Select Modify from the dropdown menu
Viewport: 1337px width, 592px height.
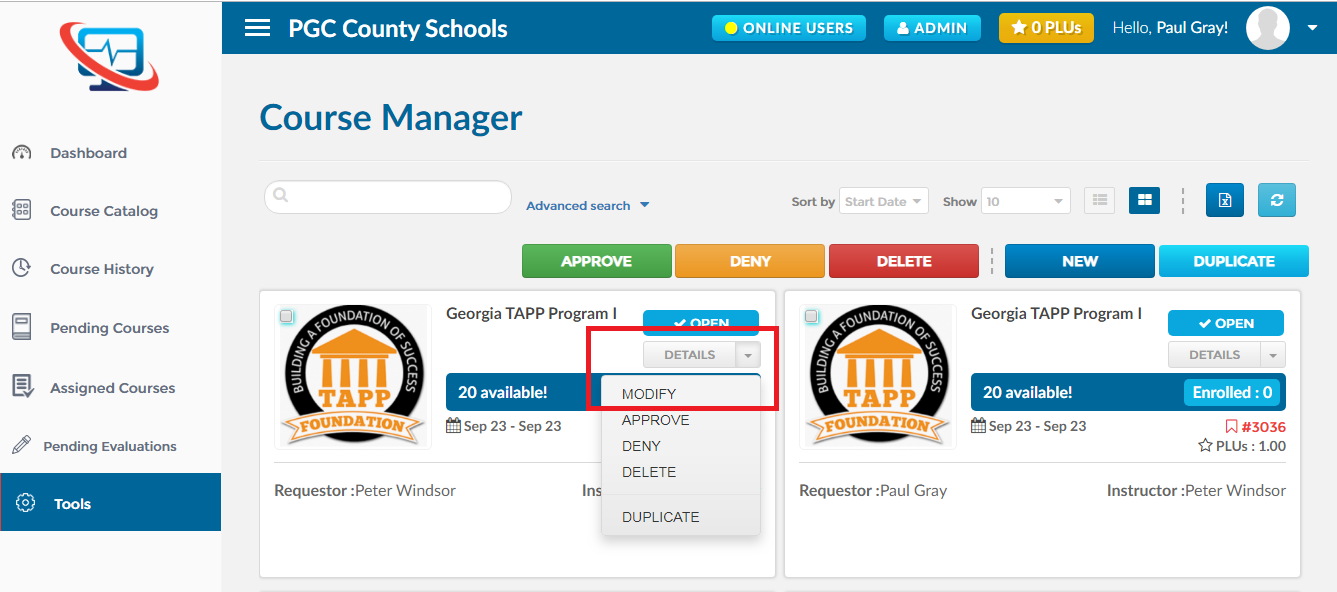[649, 394]
